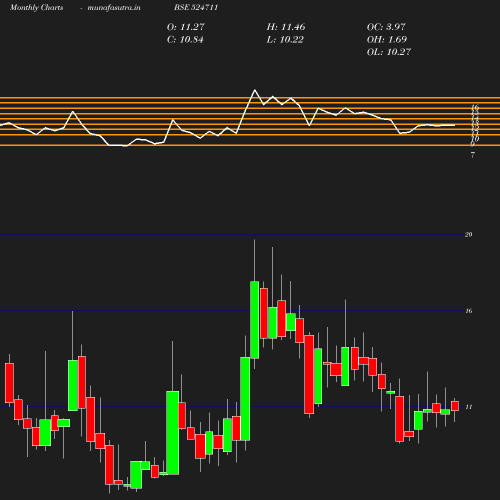
Task: Click the 'Monthly Charts' title text
Action: pyautogui.click(x=36, y=7)
